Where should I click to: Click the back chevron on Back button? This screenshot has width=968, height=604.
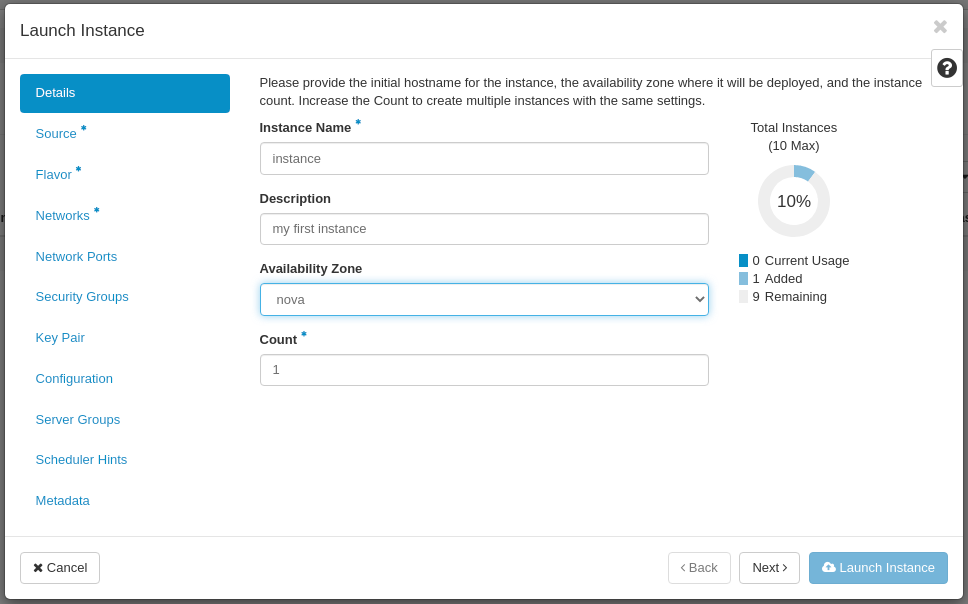(x=685, y=568)
